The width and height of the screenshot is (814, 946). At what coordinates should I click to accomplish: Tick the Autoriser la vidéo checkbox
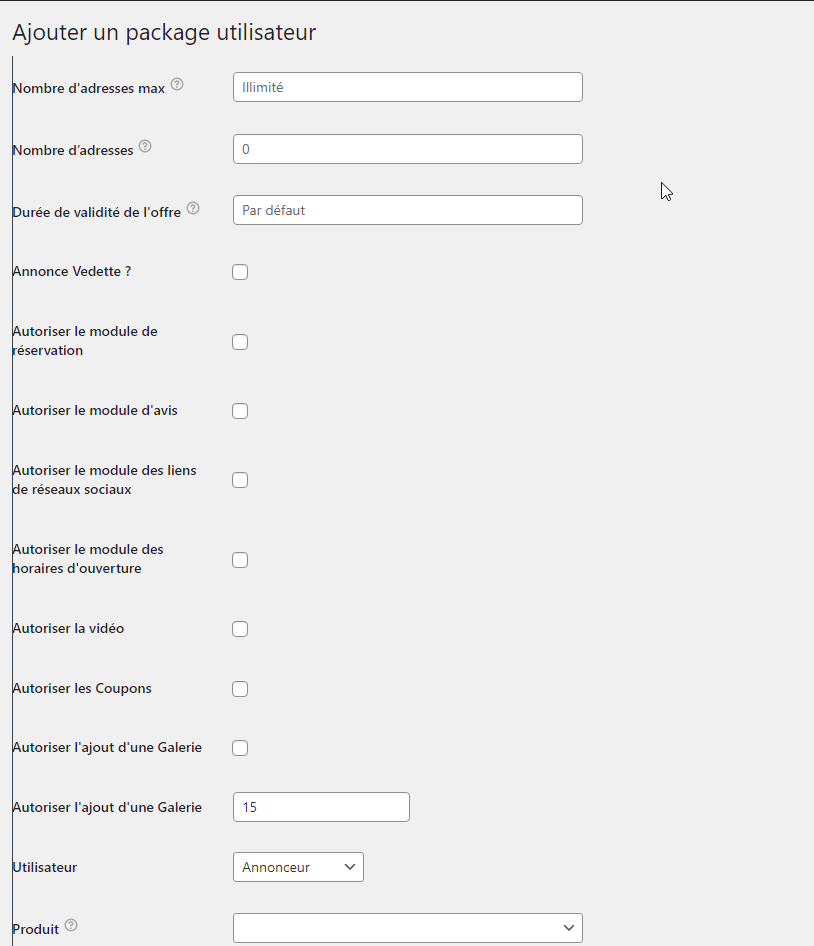(x=240, y=629)
